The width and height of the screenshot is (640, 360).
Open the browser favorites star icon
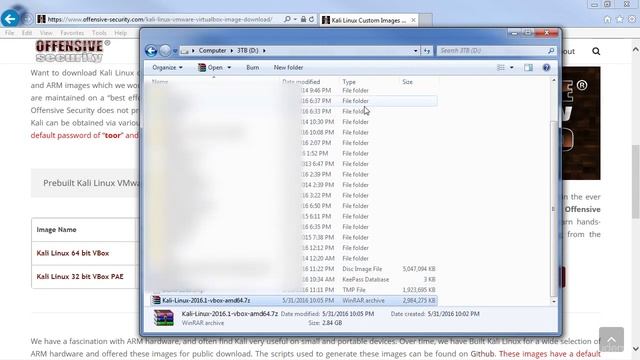pyautogui.click(x=620, y=19)
